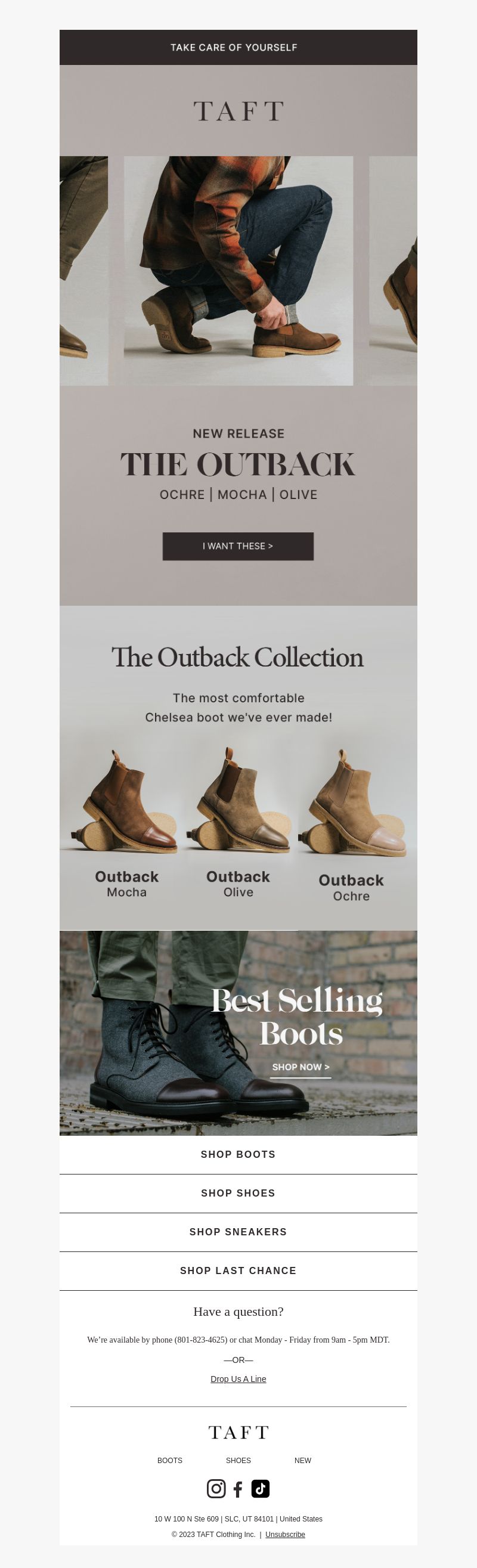Open the footer BOOTS link
The image size is (477, 1568).
tap(170, 1460)
